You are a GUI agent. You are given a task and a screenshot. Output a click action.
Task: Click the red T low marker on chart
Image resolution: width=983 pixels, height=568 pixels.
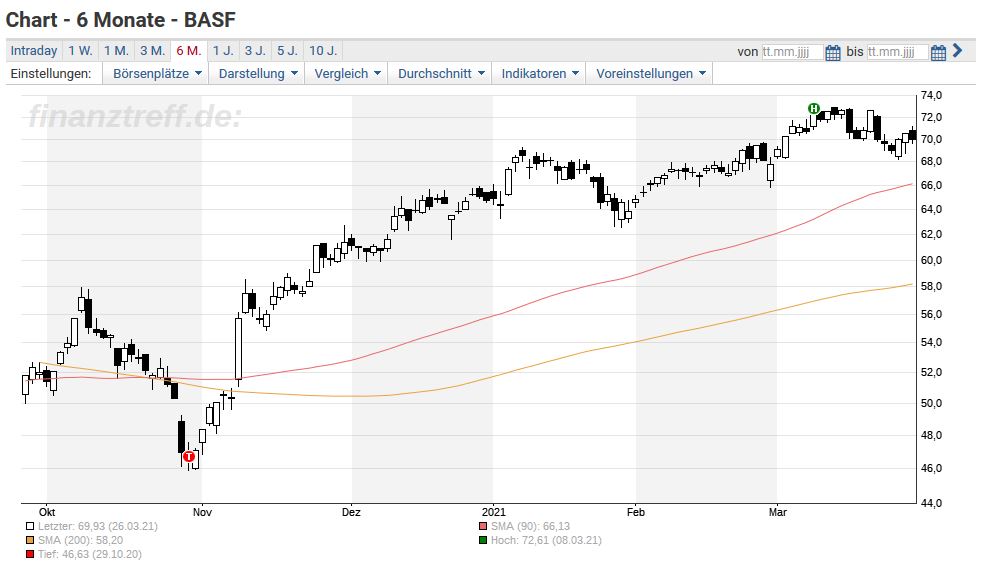coord(189,456)
